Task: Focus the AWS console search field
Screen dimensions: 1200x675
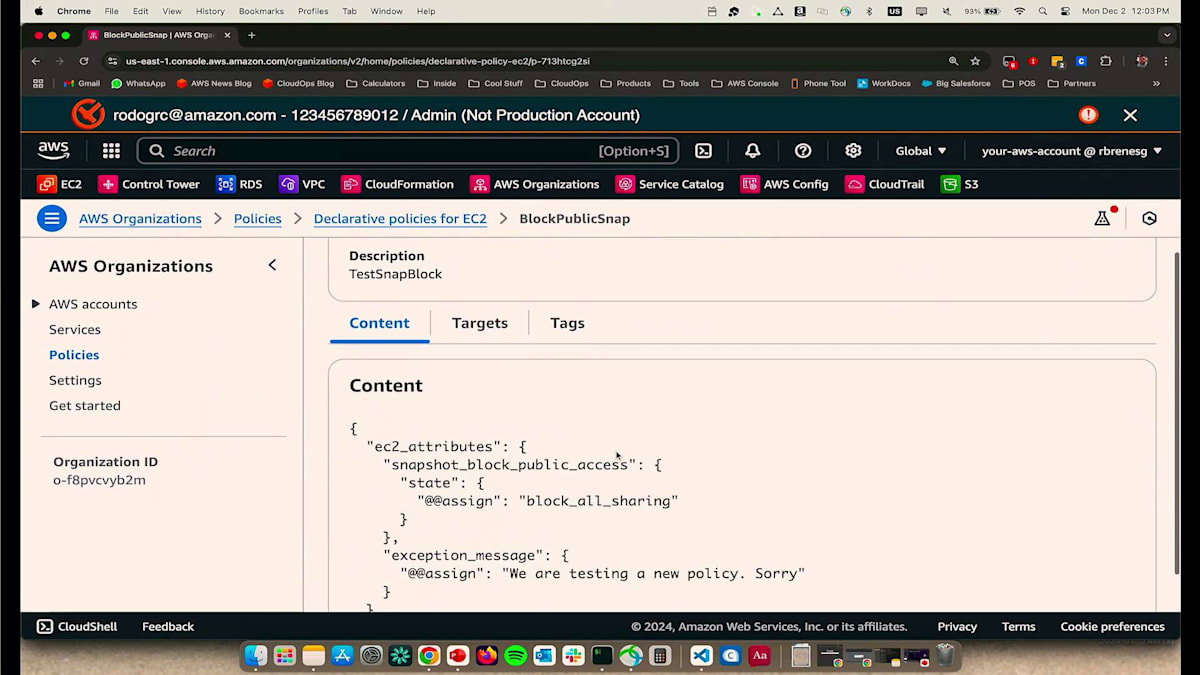Action: point(408,151)
